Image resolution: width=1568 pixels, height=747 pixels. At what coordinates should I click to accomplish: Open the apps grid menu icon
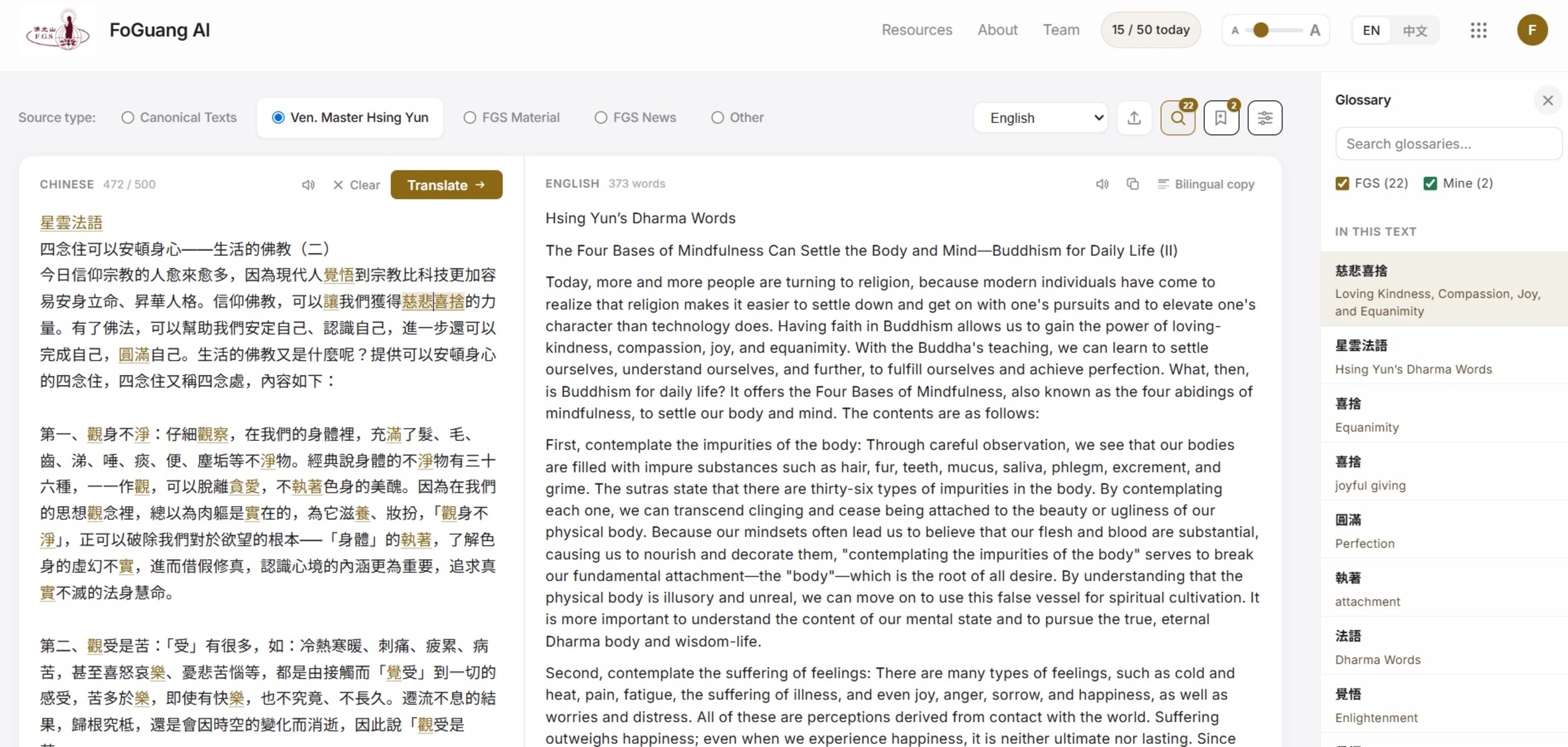1479,30
